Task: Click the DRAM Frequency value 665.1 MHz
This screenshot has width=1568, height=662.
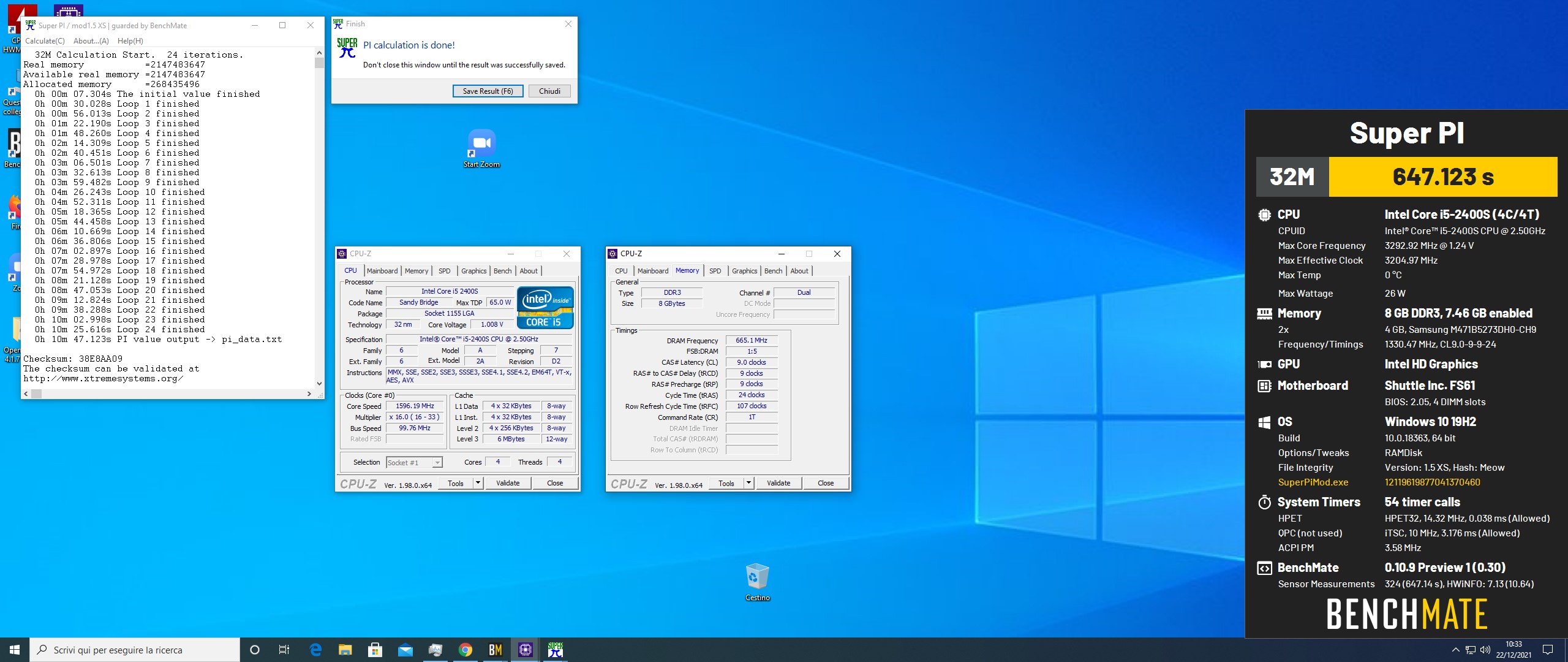Action: (x=752, y=341)
